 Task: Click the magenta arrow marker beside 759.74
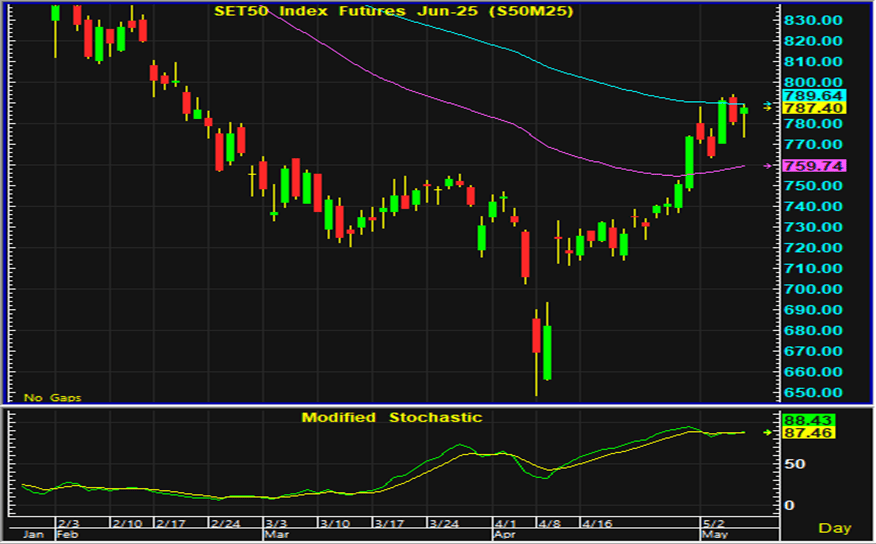(x=767, y=165)
